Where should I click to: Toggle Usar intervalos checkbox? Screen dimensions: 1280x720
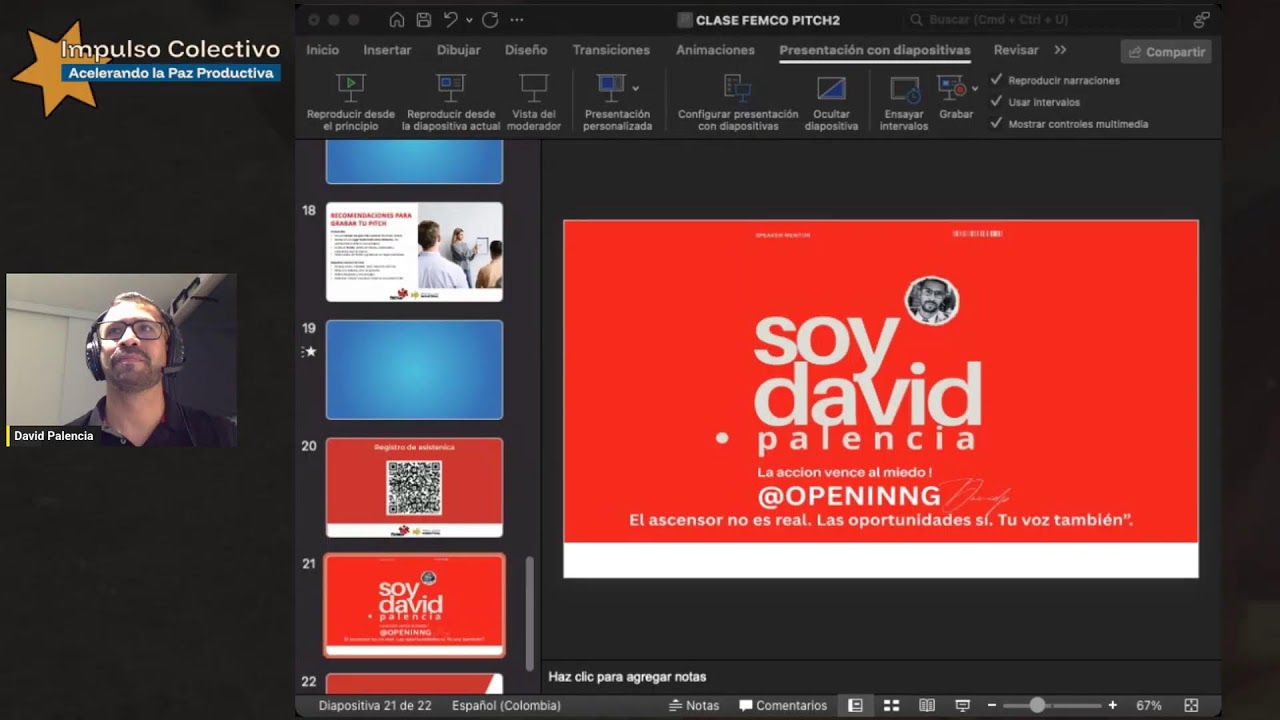[996, 102]
